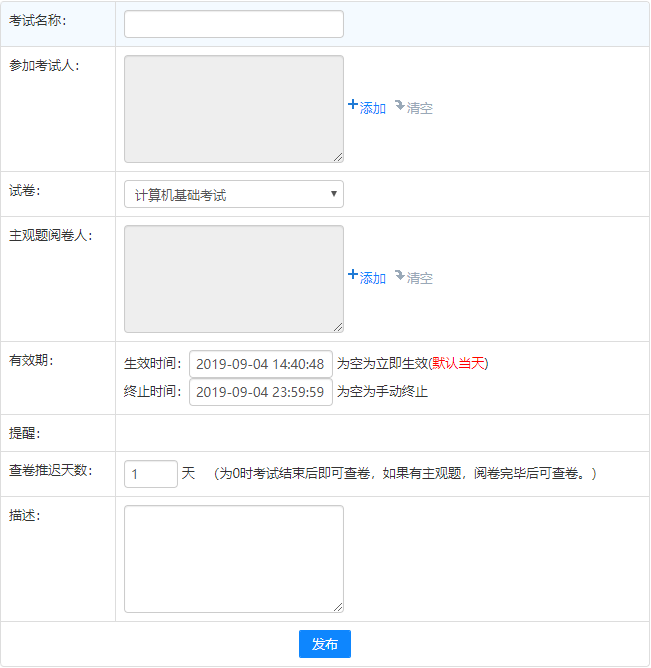Open the 生效时间 date-time picker field

coord(260,364)
